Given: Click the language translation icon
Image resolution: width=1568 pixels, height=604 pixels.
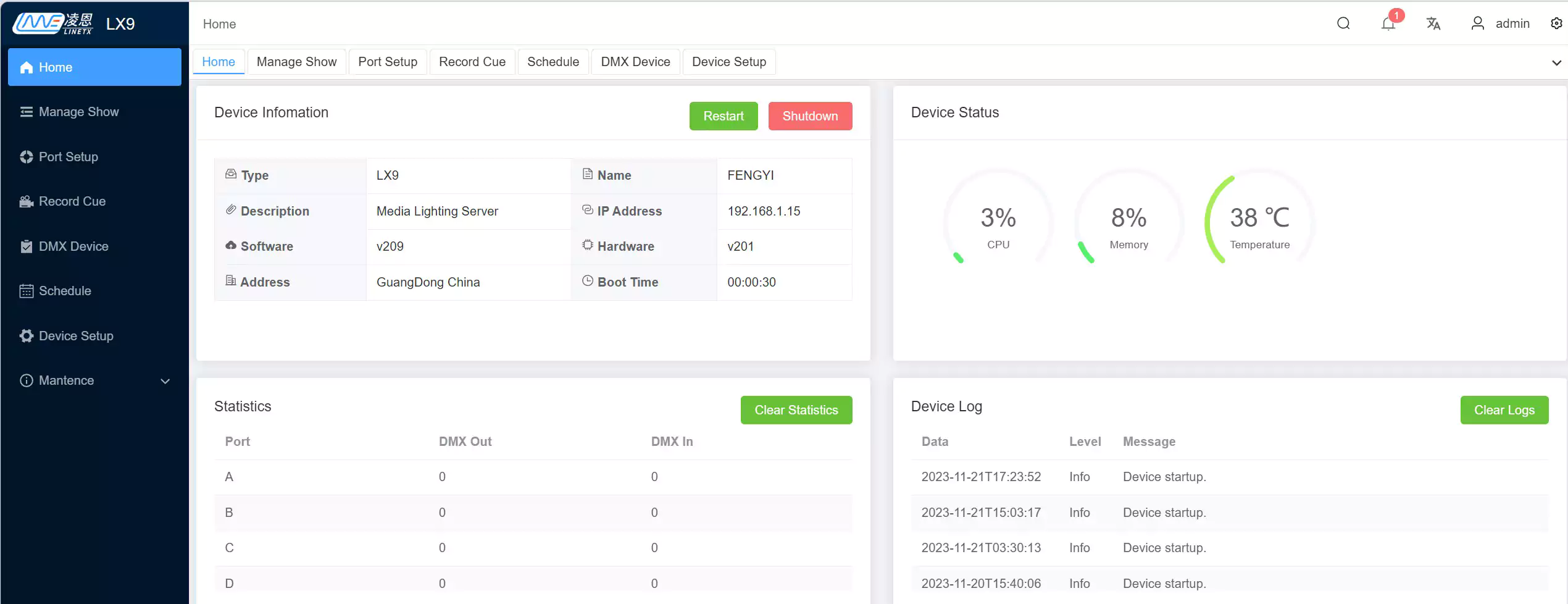Looking at the screenshot, I should coord(1433,23).
